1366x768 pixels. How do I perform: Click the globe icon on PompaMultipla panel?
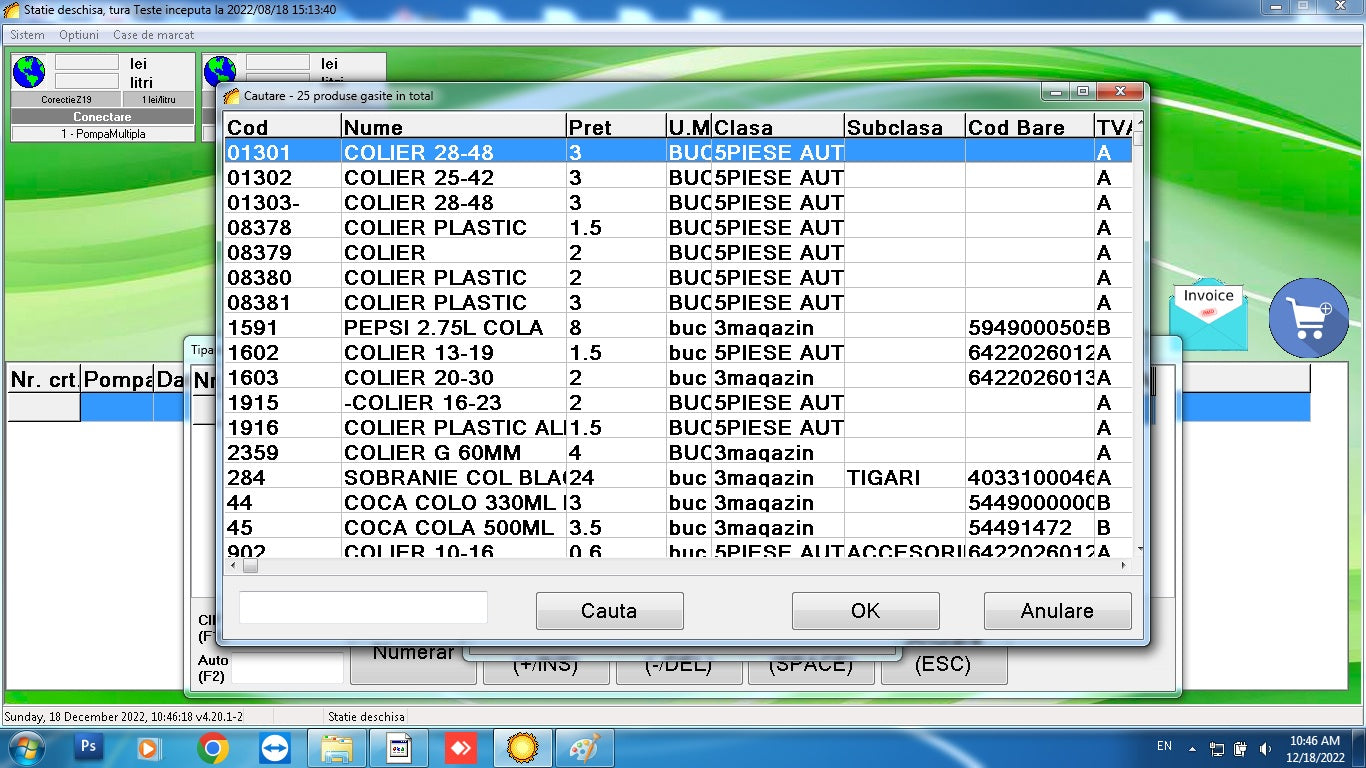[x=28, y=73]
